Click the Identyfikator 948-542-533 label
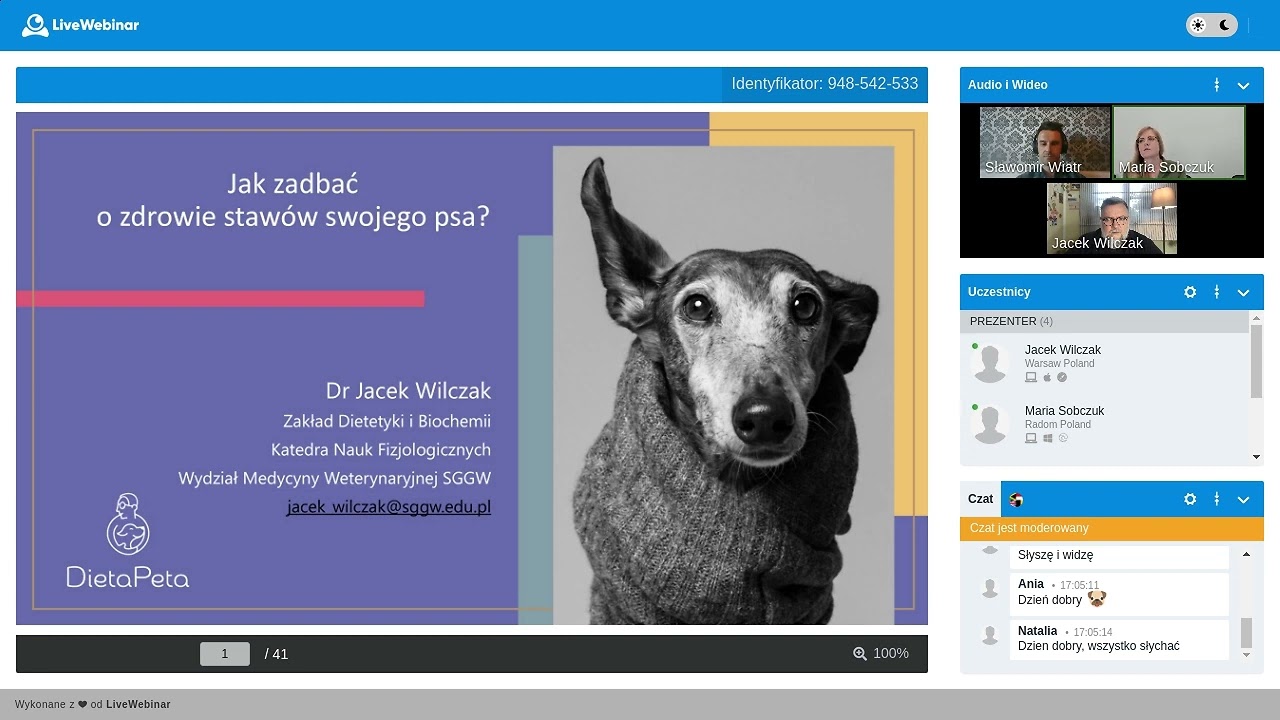Image resolution: width=1280 pixels, height=720 pixels. 825,84
